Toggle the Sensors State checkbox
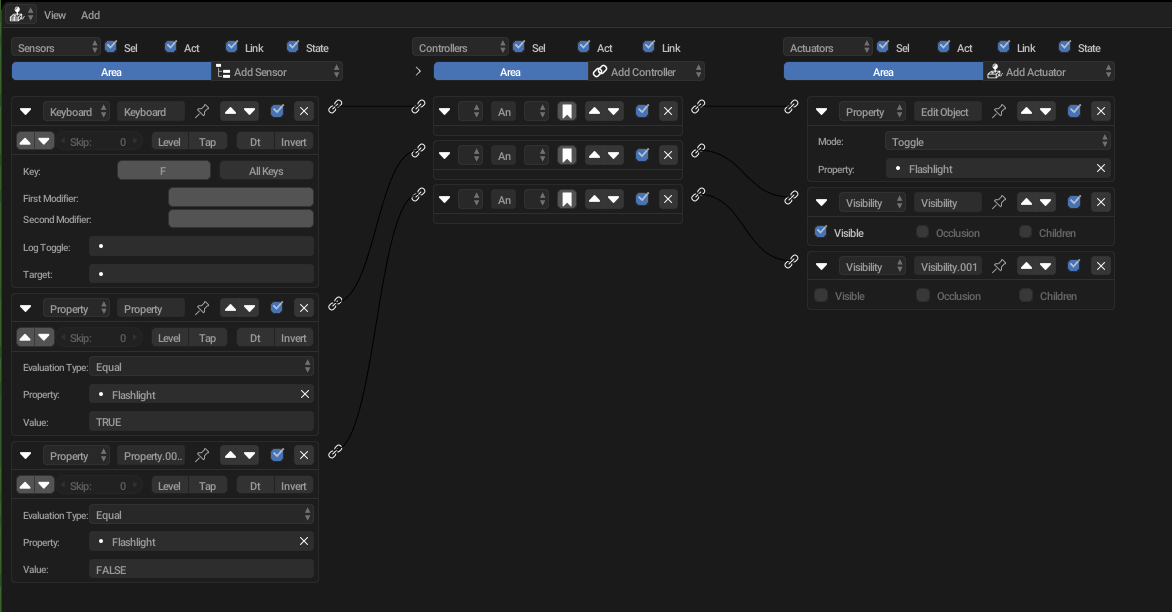 click(x=294, y=47)
